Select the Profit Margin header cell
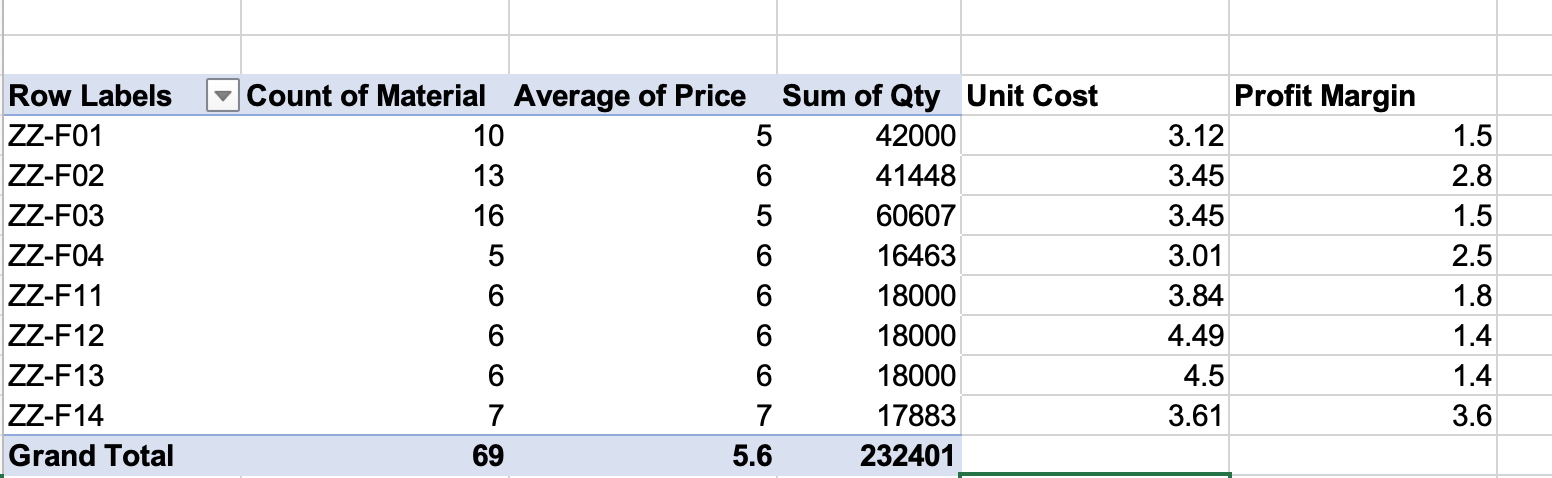 [1362, 96]
